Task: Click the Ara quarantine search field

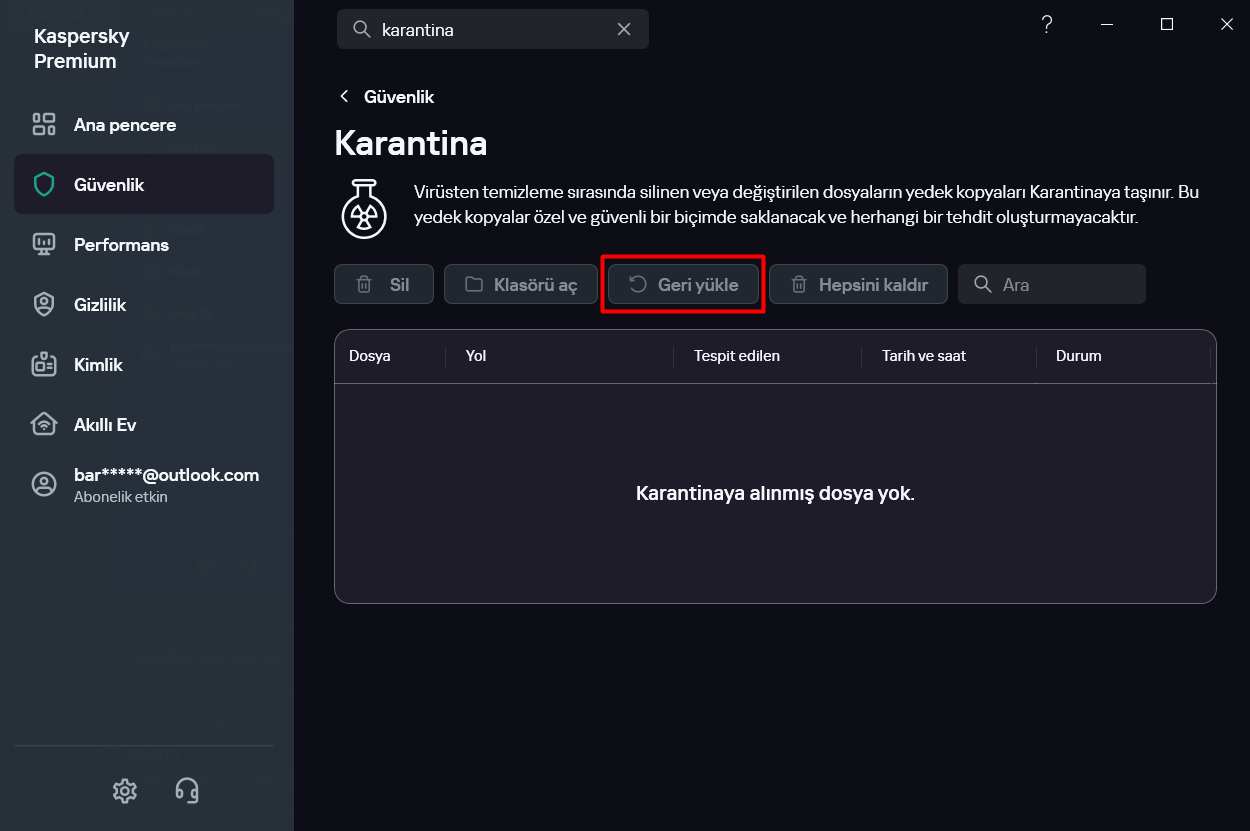Action: tap(1052, 285)
